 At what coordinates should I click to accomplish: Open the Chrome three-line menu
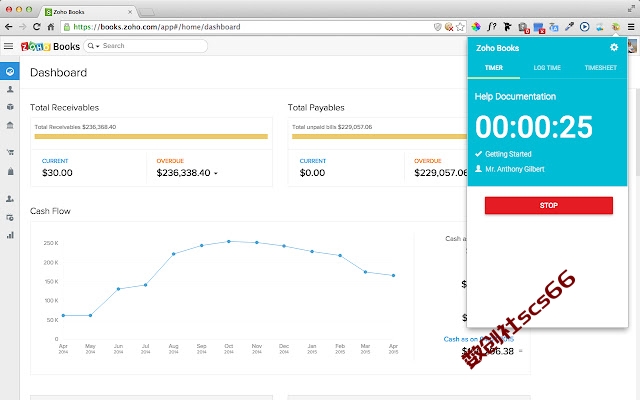pos(631,27)
